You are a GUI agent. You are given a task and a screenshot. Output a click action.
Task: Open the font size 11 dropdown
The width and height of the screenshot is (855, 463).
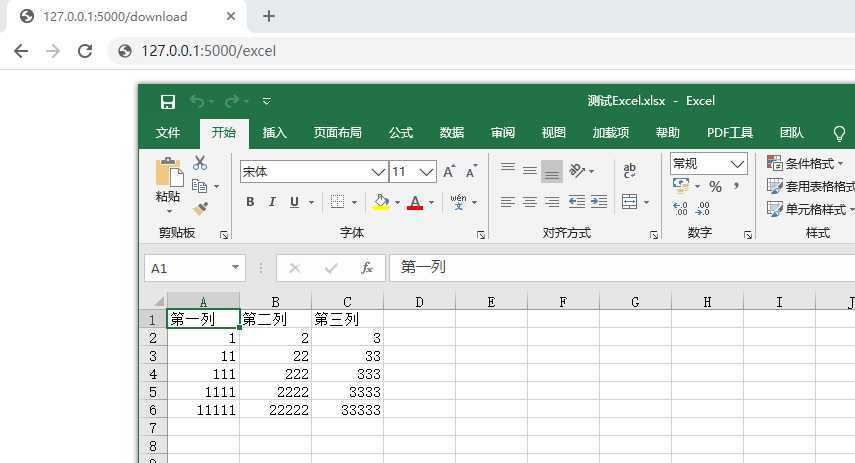click(x=426, y=172)
